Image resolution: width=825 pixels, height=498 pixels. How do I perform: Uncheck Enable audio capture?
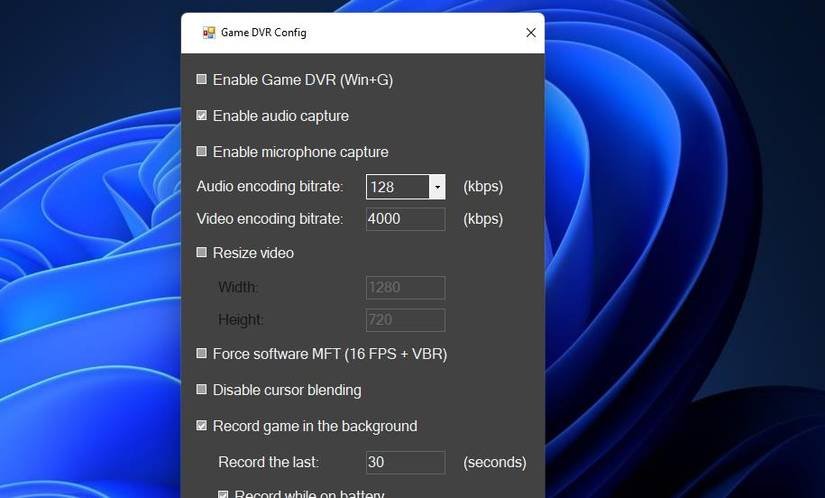pos(202,116)
